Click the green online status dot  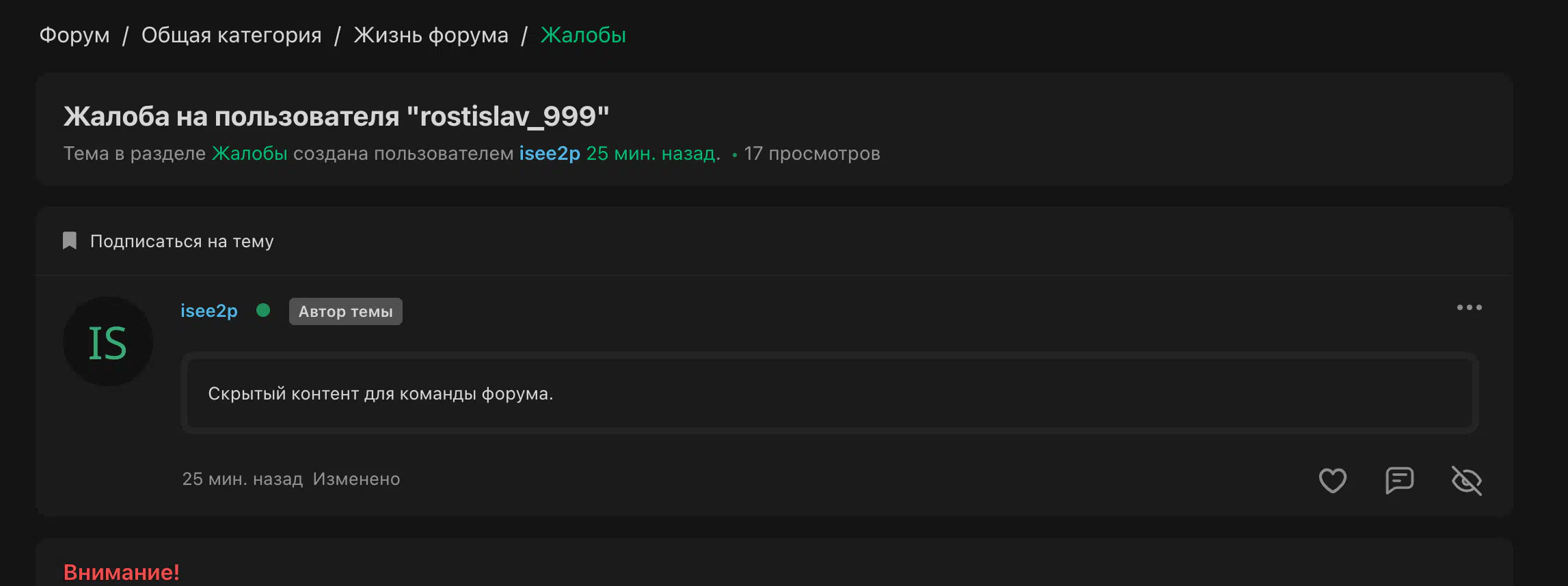[x=263, y=310]
